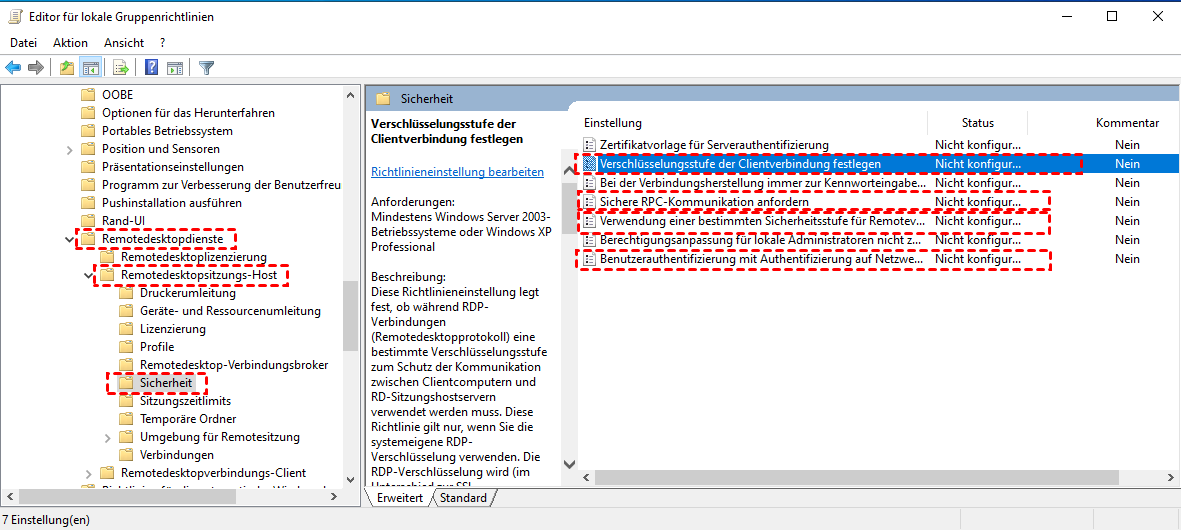Click tree pane scroll up arrow
The image size is (1181, 530).
350,95
